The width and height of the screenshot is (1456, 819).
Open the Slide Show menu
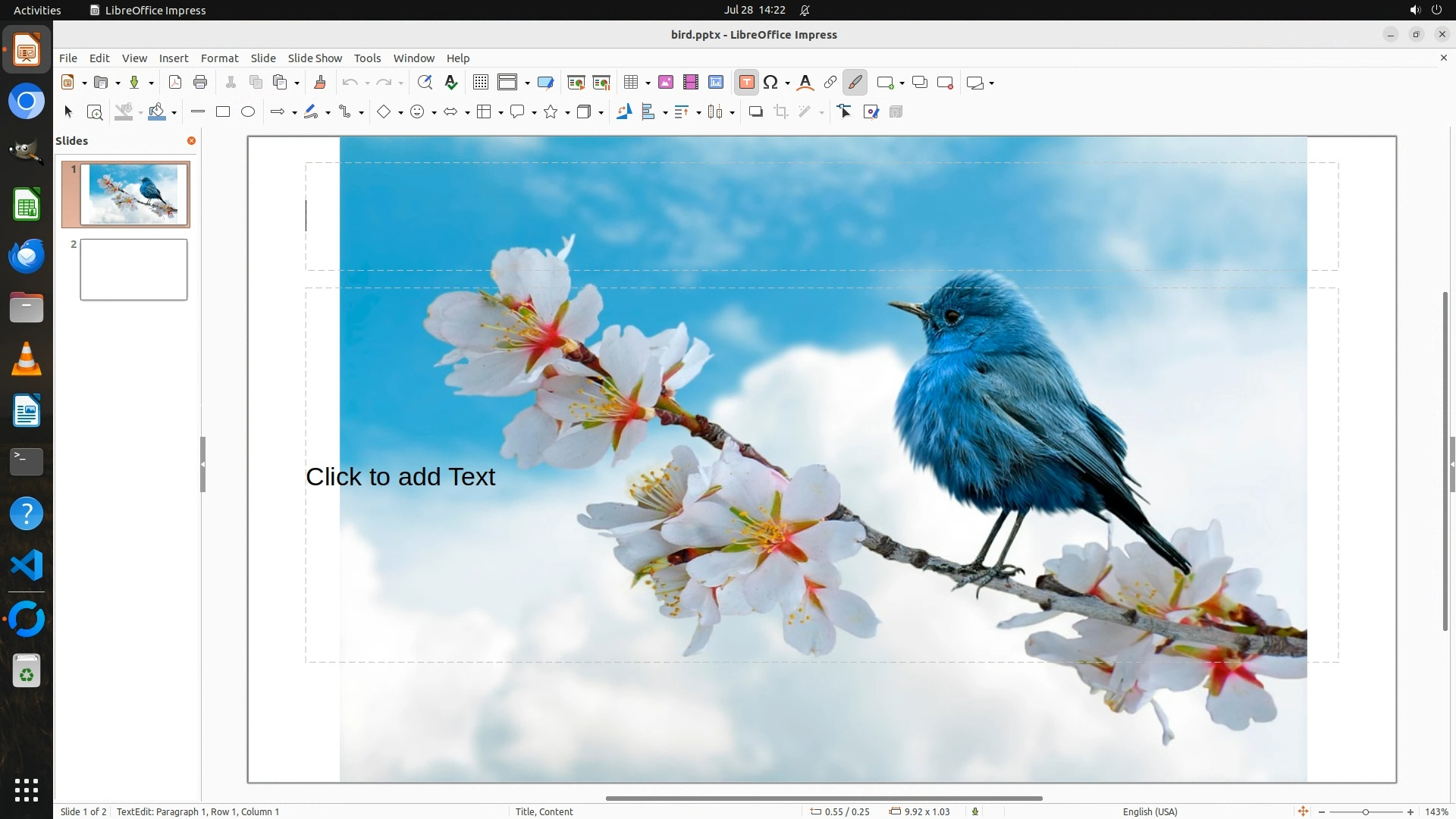click(315, 58)
